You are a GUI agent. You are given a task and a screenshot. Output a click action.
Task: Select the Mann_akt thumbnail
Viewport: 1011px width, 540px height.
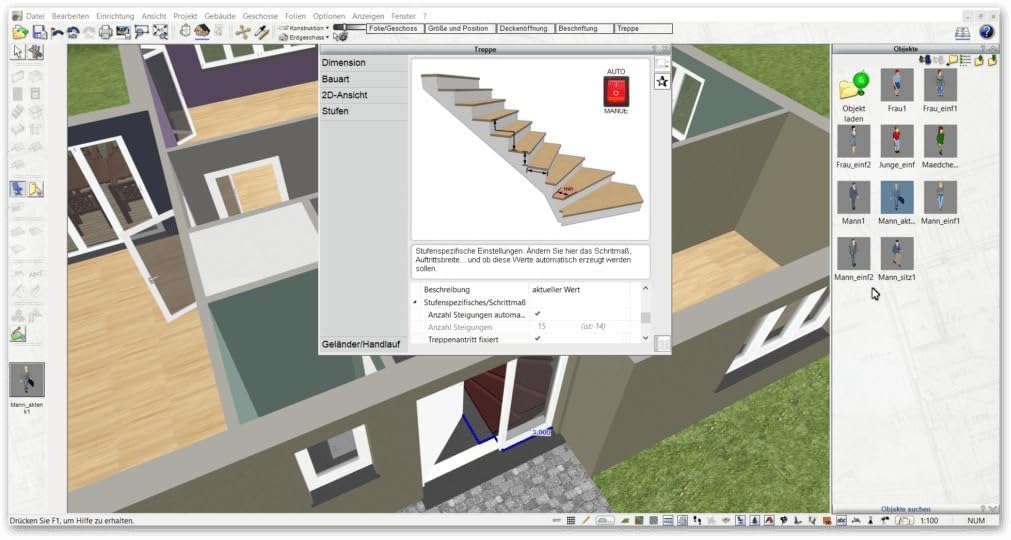click(x=897, y=197)
